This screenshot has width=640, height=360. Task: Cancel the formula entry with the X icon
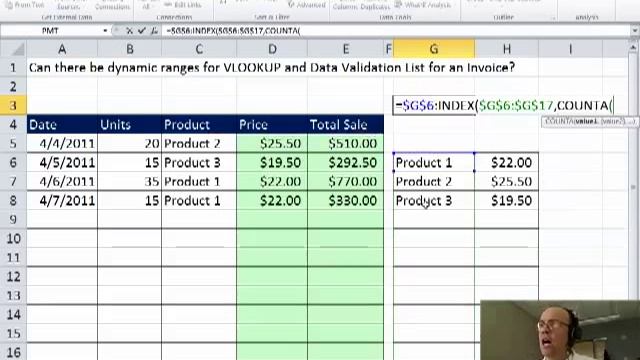(x=129, y=31)
